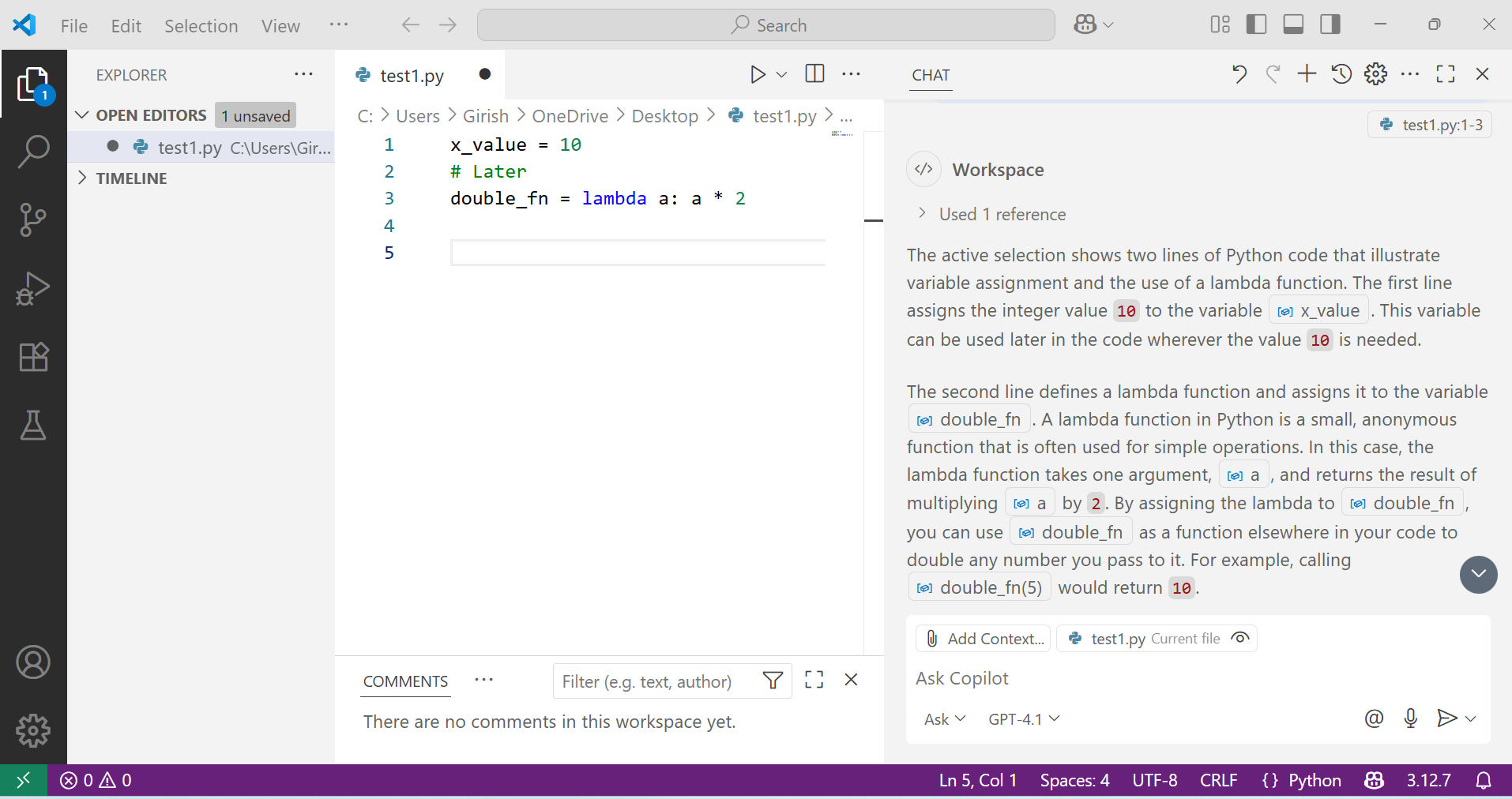The width and height of the screenshot is (1512, 799).
Task: Run the Python file using the play icon
Action: [756, 73]
